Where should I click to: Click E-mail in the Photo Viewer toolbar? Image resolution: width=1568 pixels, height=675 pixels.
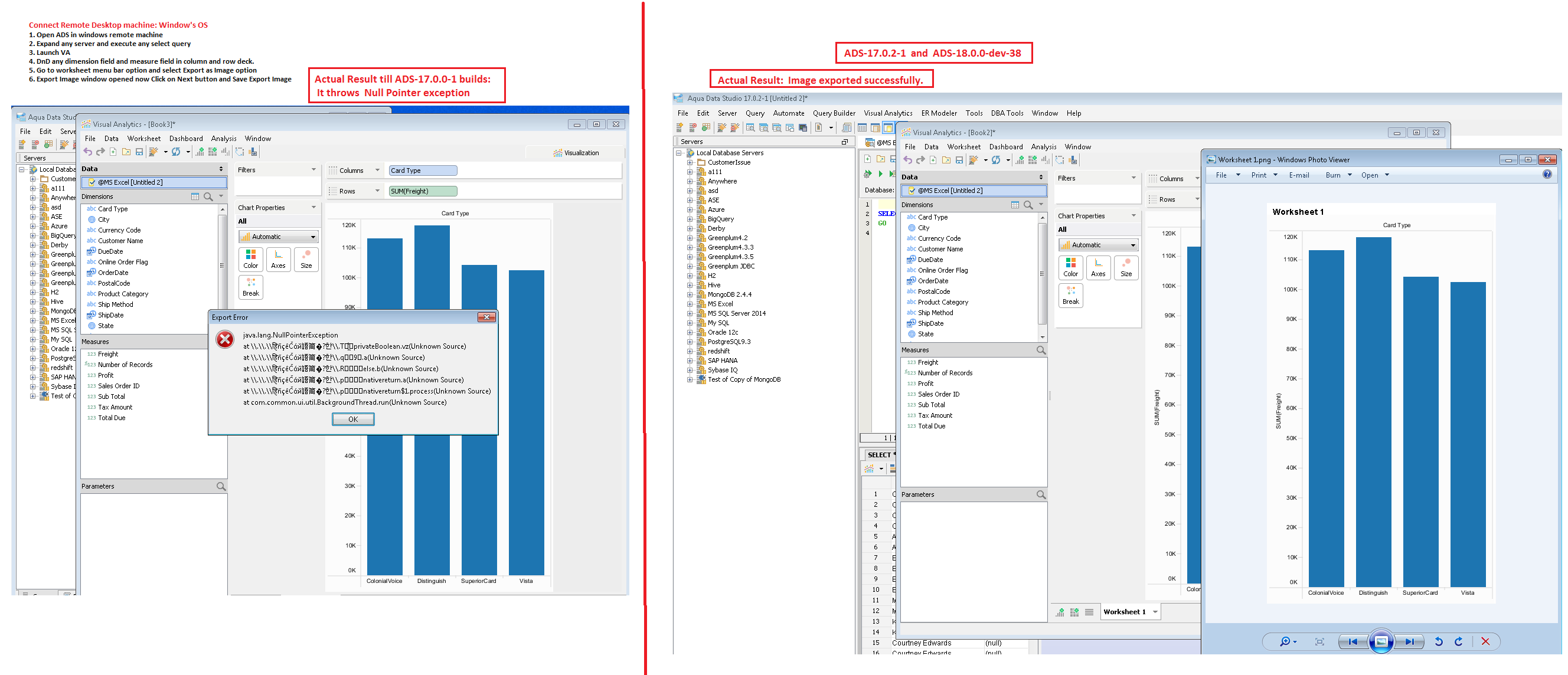(1298, 175)
